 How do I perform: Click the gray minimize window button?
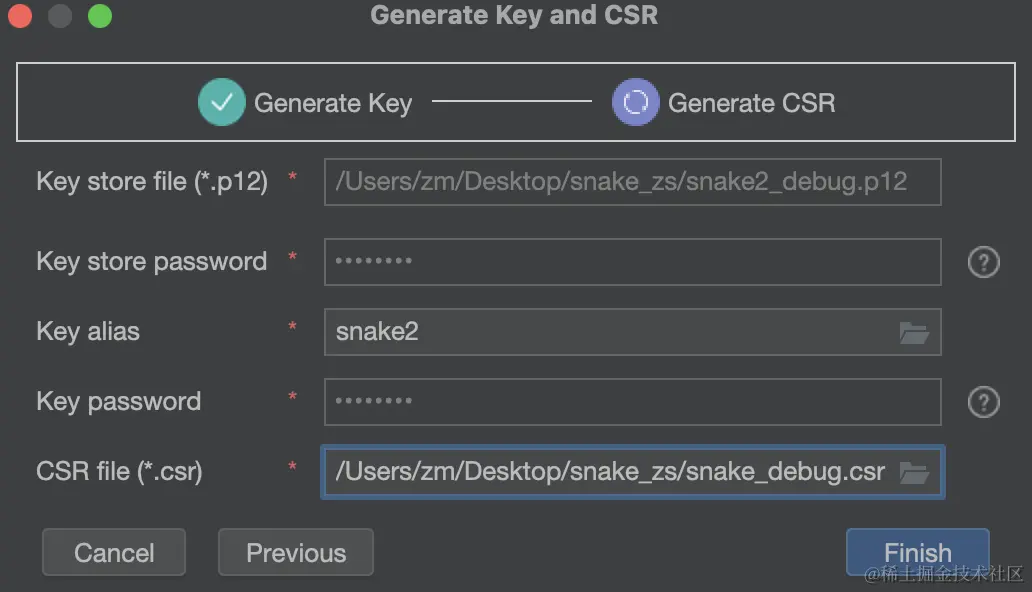coord(60,16)
